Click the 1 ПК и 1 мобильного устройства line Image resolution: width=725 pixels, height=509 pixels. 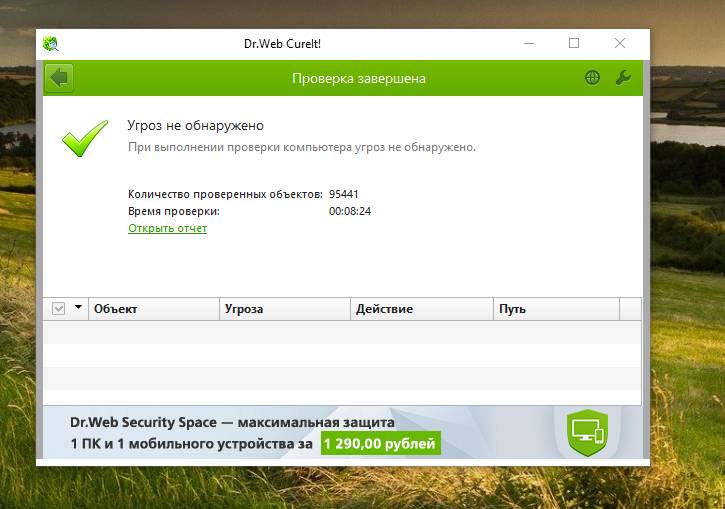tap(191, 444)
